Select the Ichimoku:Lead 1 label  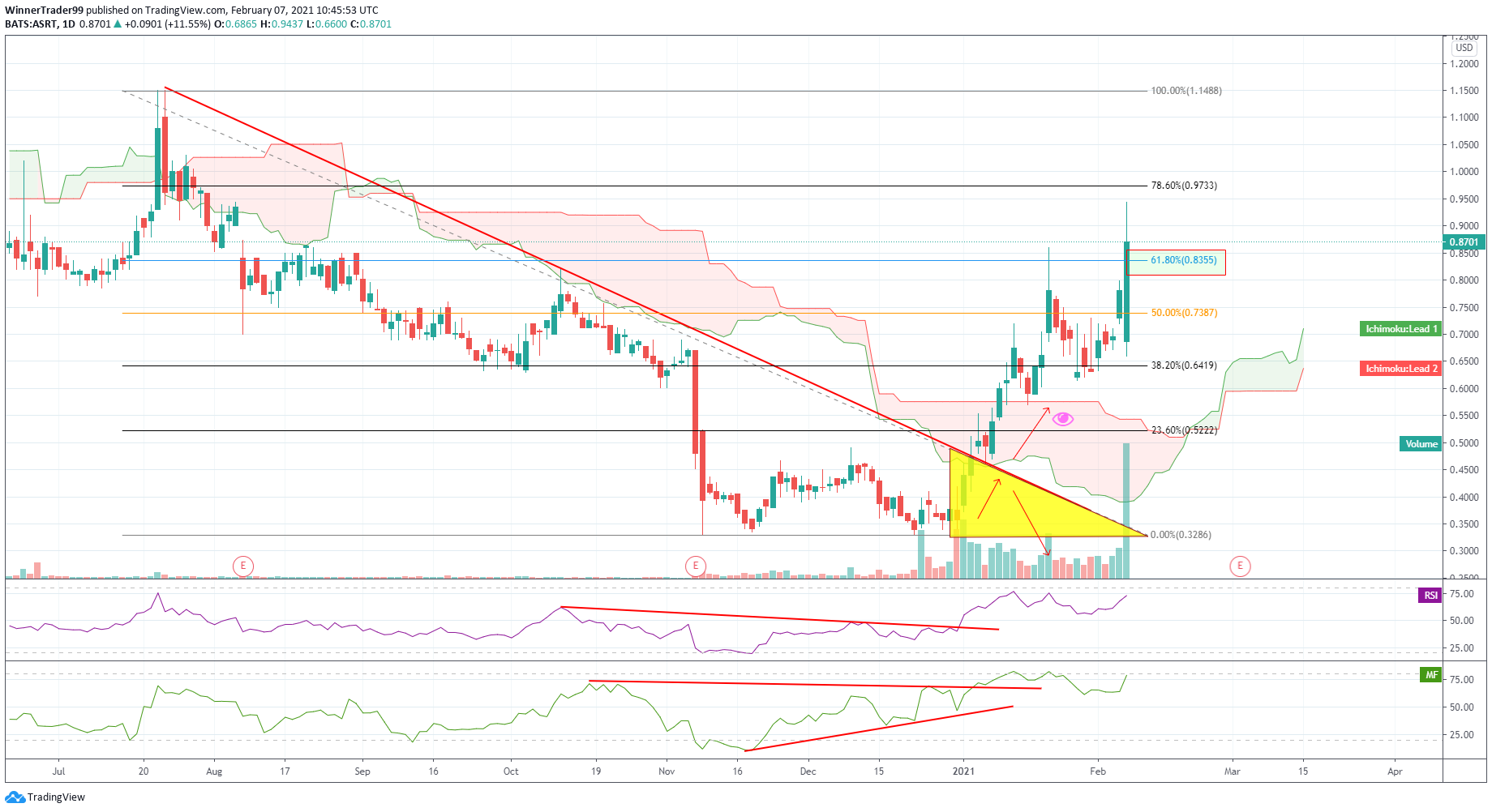tap(1400, 329)
